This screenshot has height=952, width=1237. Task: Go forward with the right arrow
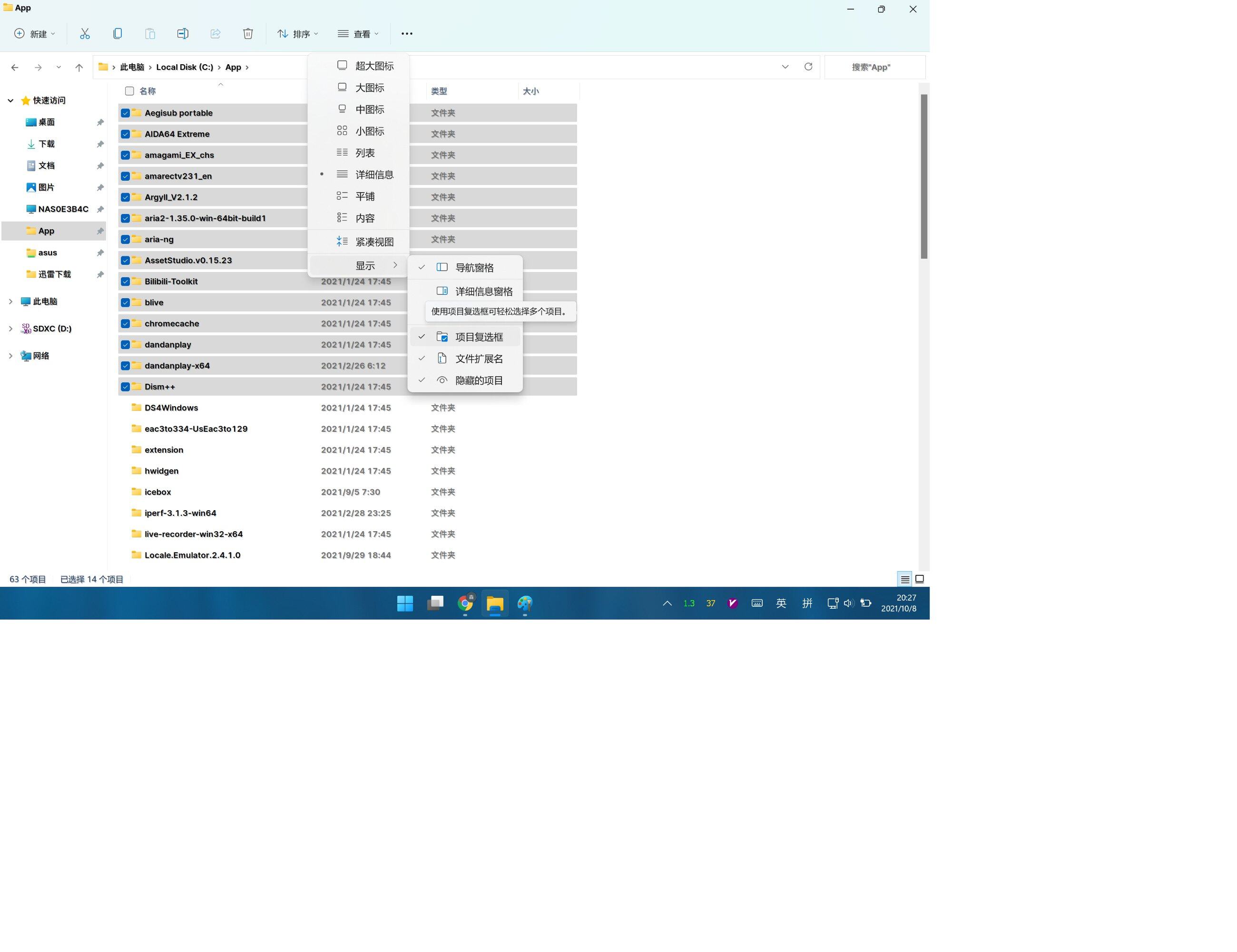tap(38, 68)
